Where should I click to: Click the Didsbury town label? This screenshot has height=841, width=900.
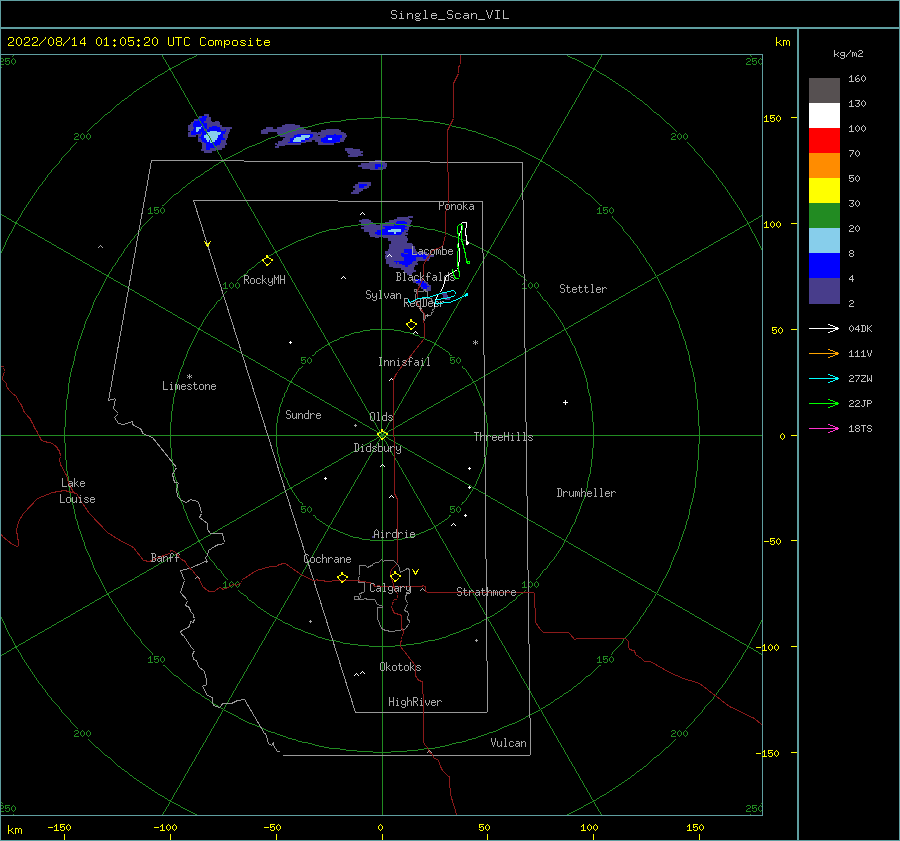click(x=377, y=448)
